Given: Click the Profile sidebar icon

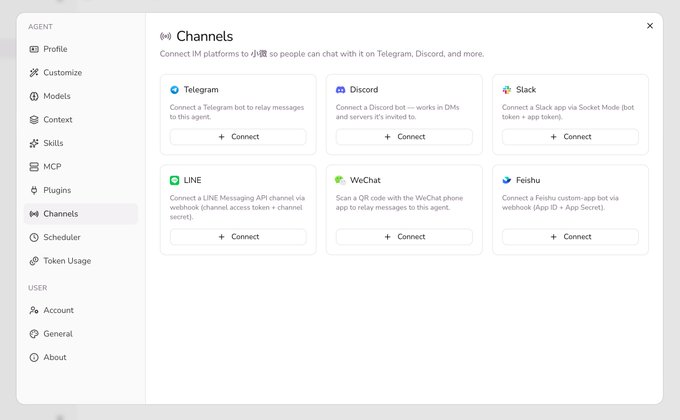Looking at the screenshot, I should point(34,49).
